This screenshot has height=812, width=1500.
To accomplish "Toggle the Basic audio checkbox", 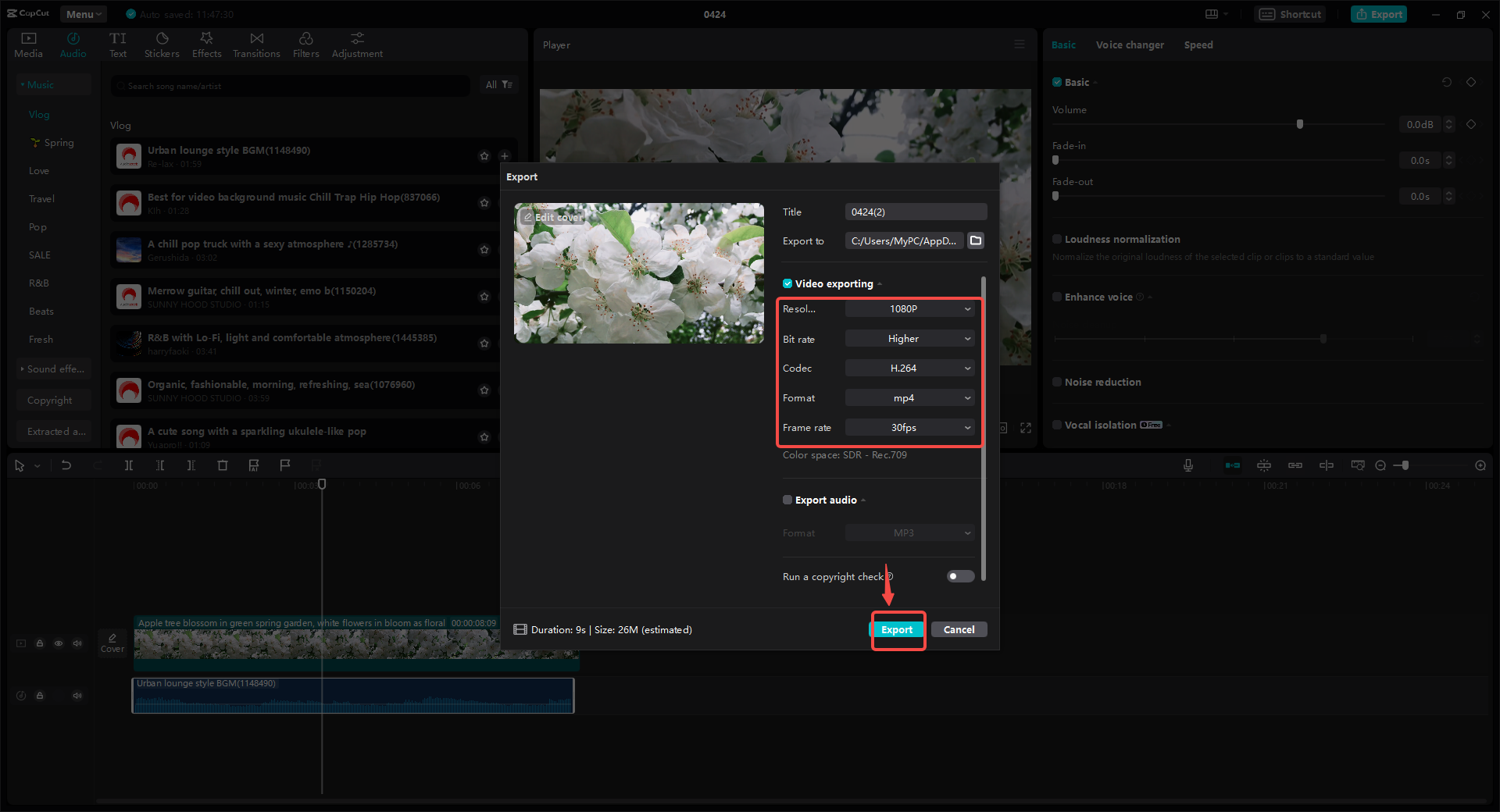I will click(x=1057, y=82).
